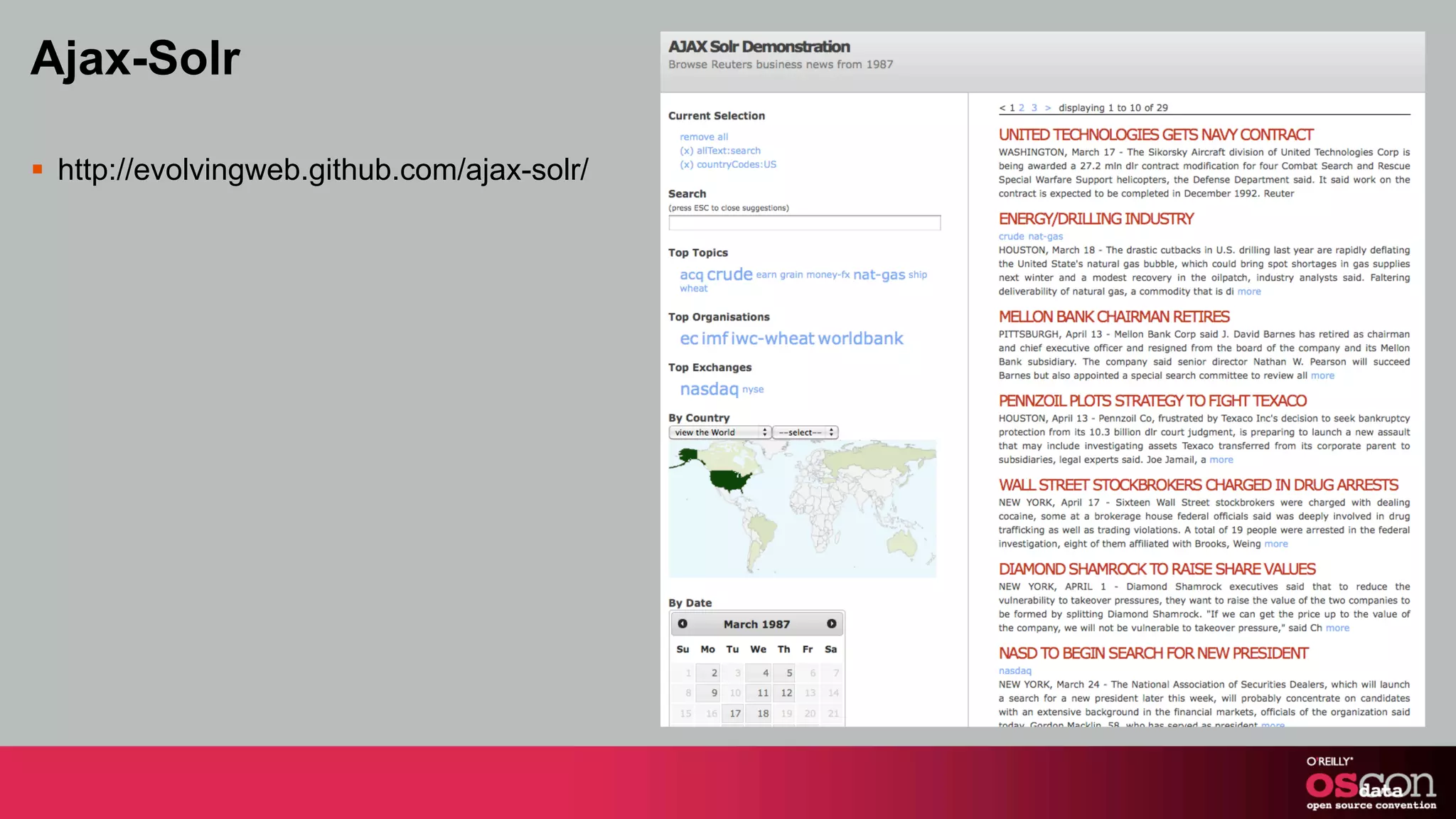Select the 'money-fx' topic tag
This screenshot has width=1456, height=819.
[828, 274]
